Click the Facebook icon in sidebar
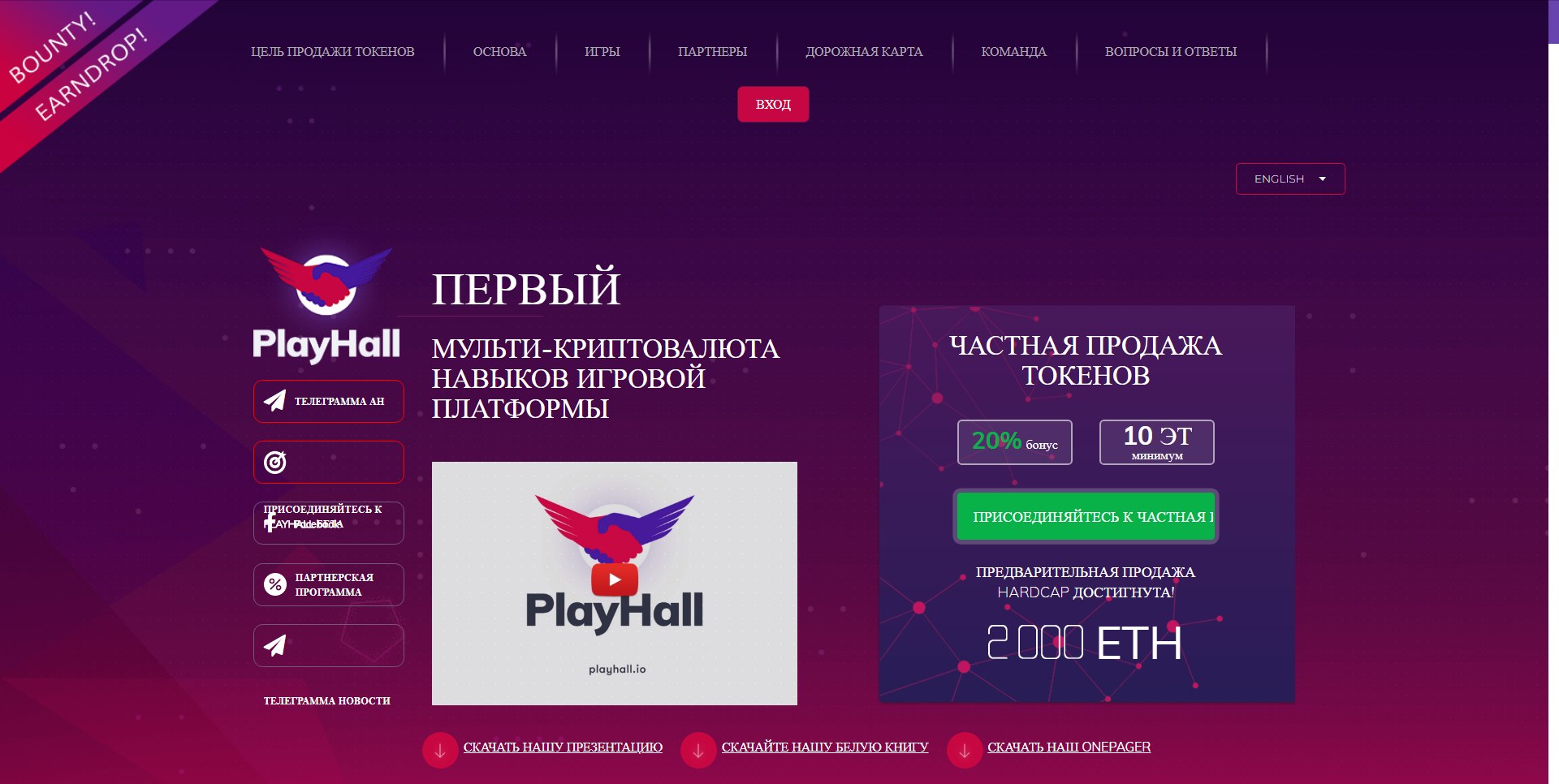Image resolution: width=1559 pixels, height=784 pixels. coord(270,523)
